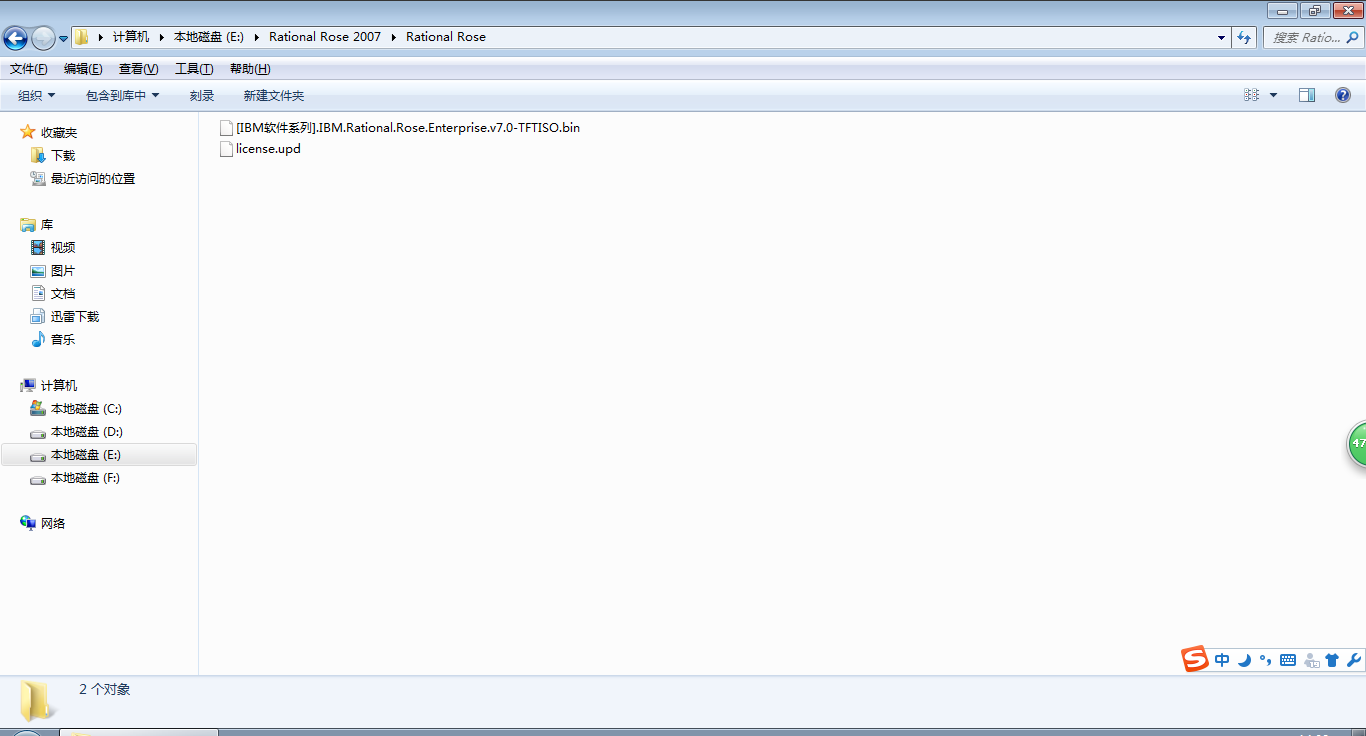Open the 文档 library
The height and width of the screenshot is (736, 1366).
point(63,293)
